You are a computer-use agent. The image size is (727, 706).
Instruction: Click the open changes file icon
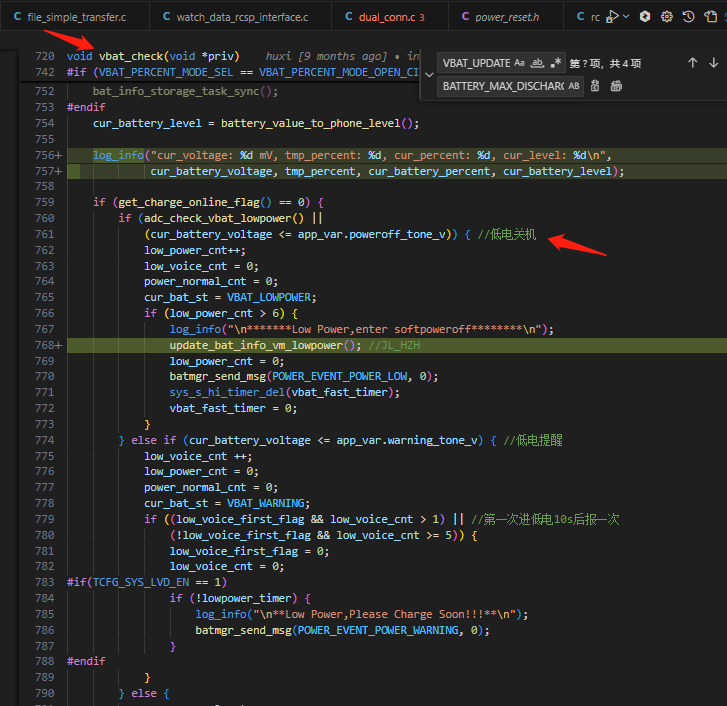(x=710, y=17)
